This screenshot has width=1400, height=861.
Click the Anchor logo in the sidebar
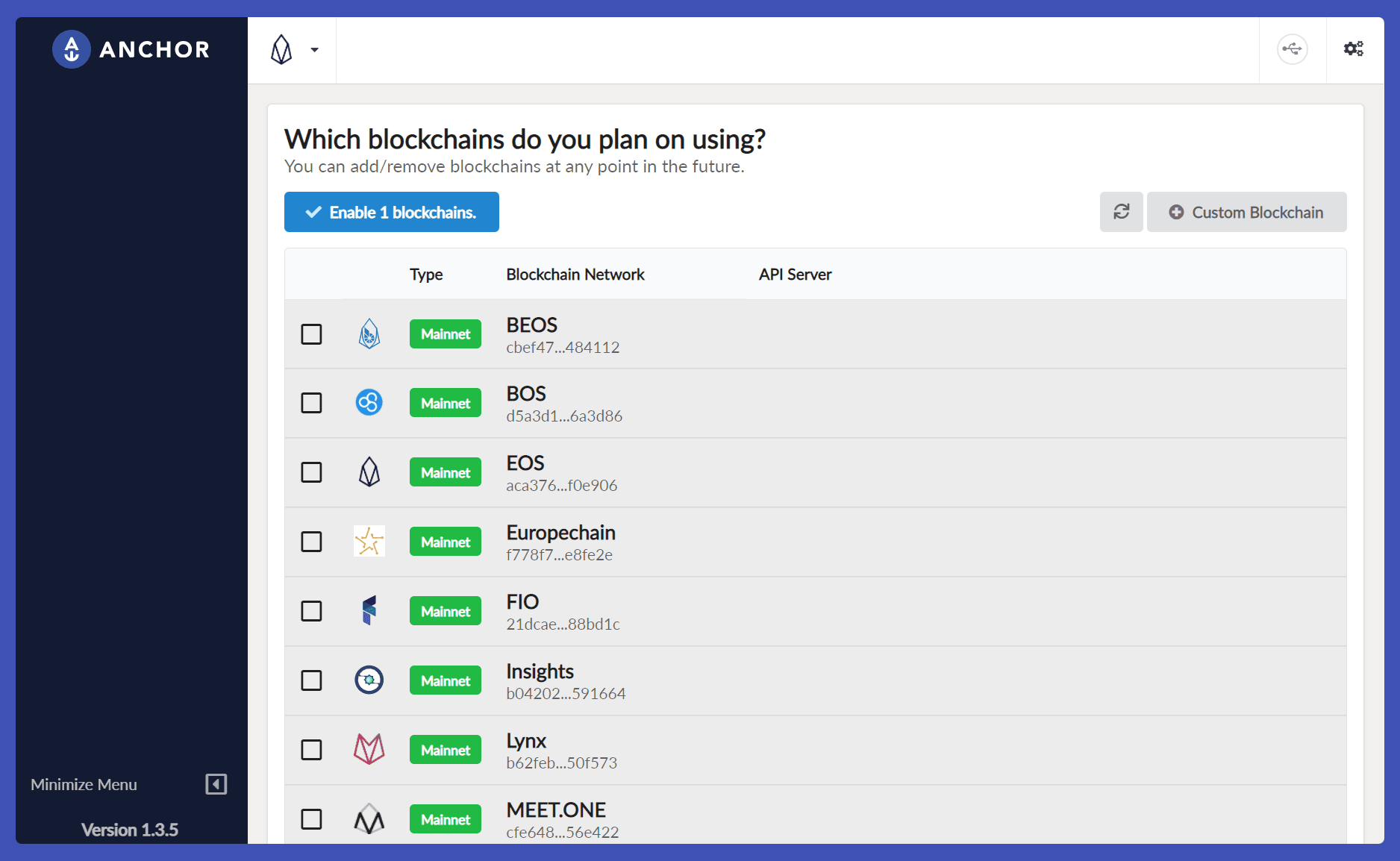[131, 49]
